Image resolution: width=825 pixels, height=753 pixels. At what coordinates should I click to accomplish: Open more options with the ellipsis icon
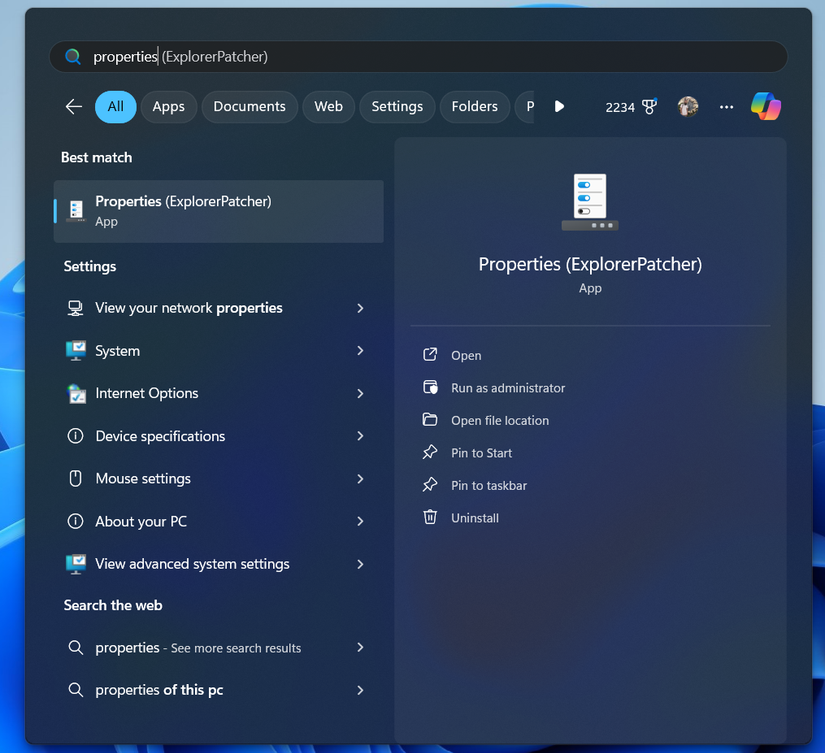726,106
